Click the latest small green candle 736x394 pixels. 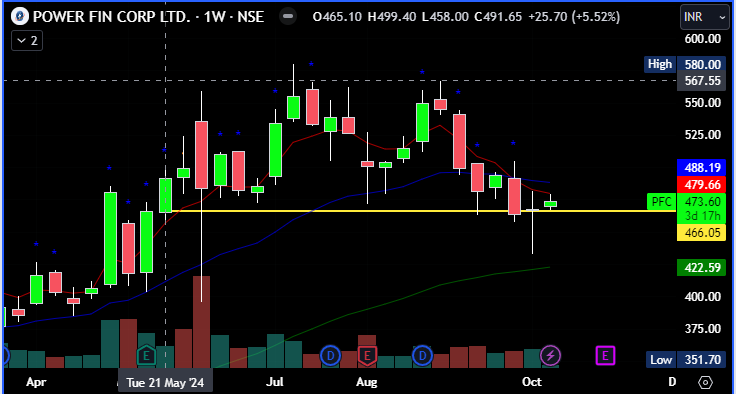(x=550, y=204)
